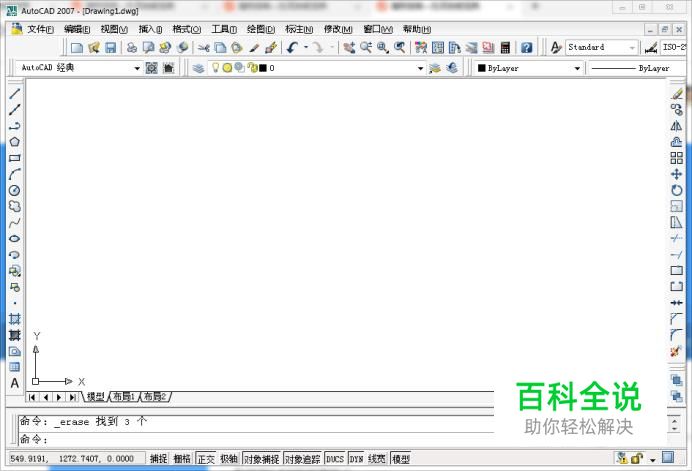Open the Layer Properties Manager icon

pyautogui.click(x=198, y=68)
